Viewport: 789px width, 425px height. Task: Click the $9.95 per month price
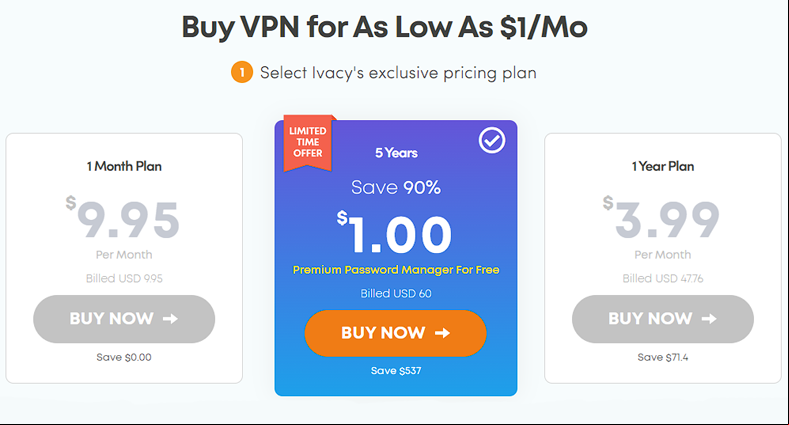click(122, 220)
